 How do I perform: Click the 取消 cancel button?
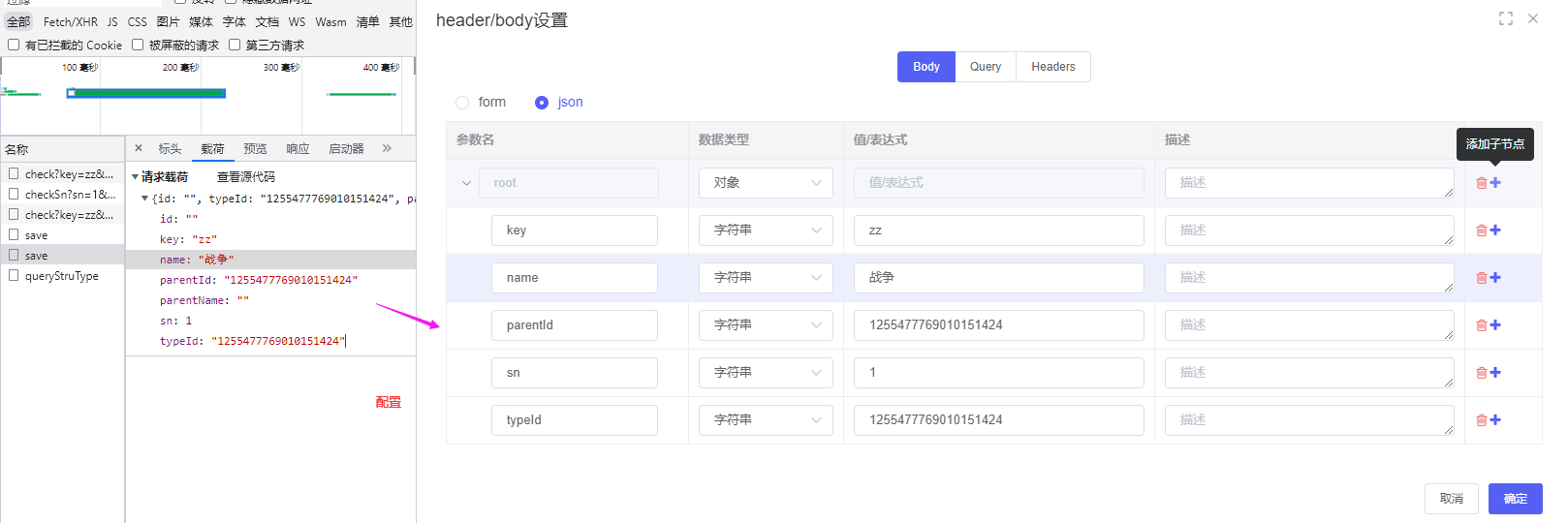pos(1451,499)
